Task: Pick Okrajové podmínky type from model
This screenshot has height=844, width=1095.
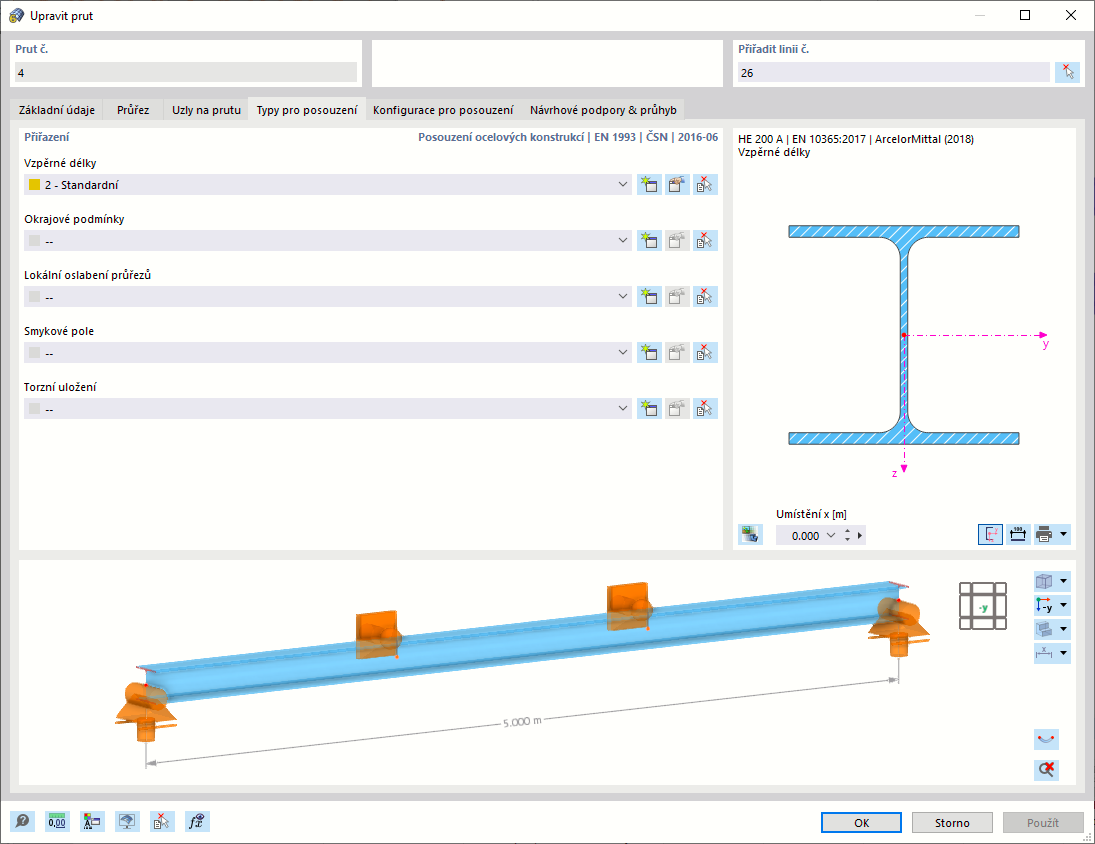Action: click(705, 241)
